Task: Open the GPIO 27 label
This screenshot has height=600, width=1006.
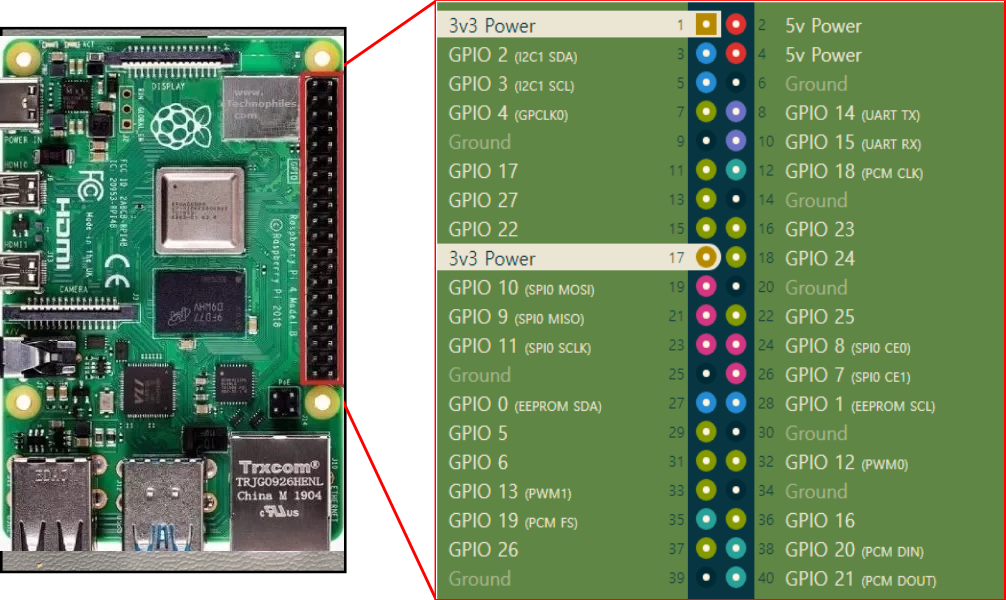Action: pyautogui.click(x=483, y=200)
